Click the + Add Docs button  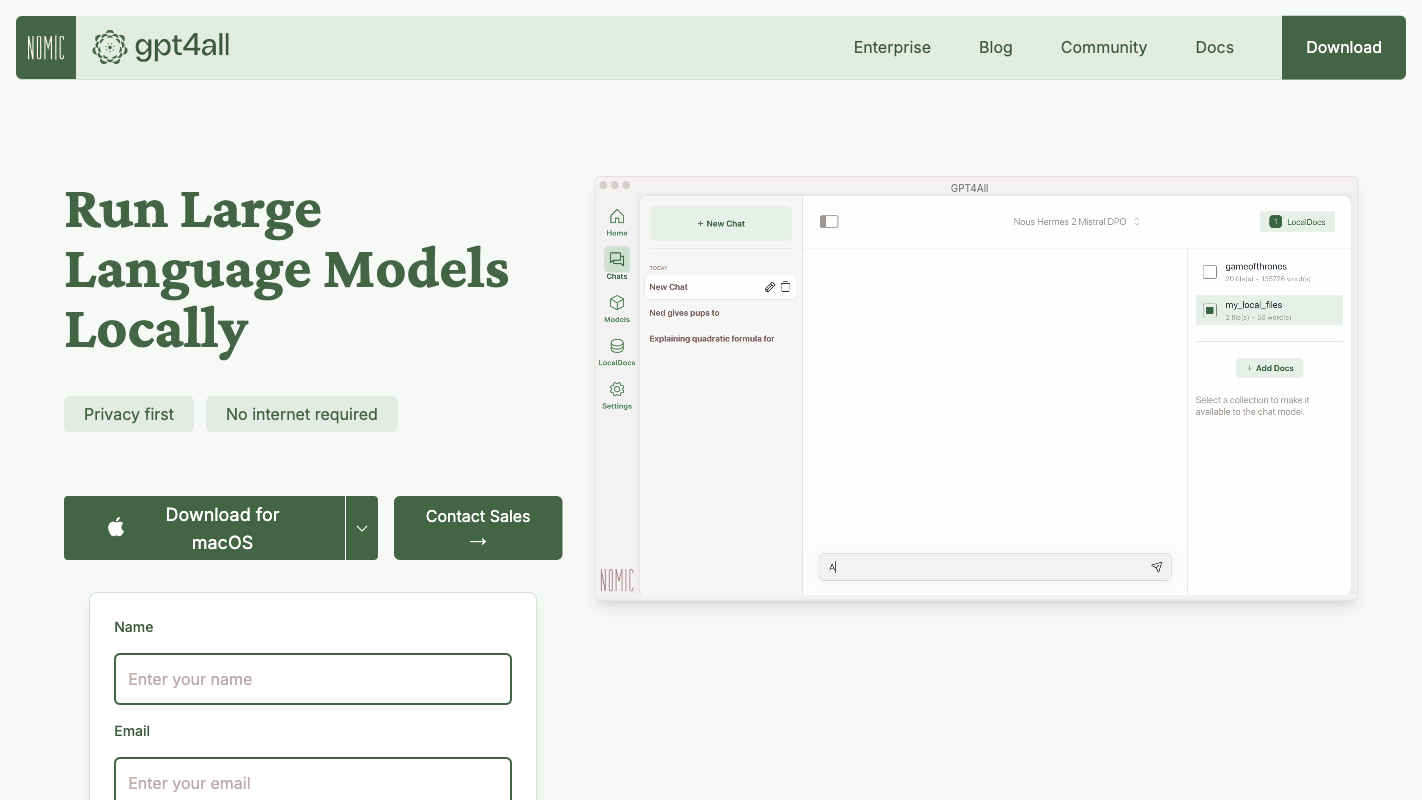tap(1269, 368)
